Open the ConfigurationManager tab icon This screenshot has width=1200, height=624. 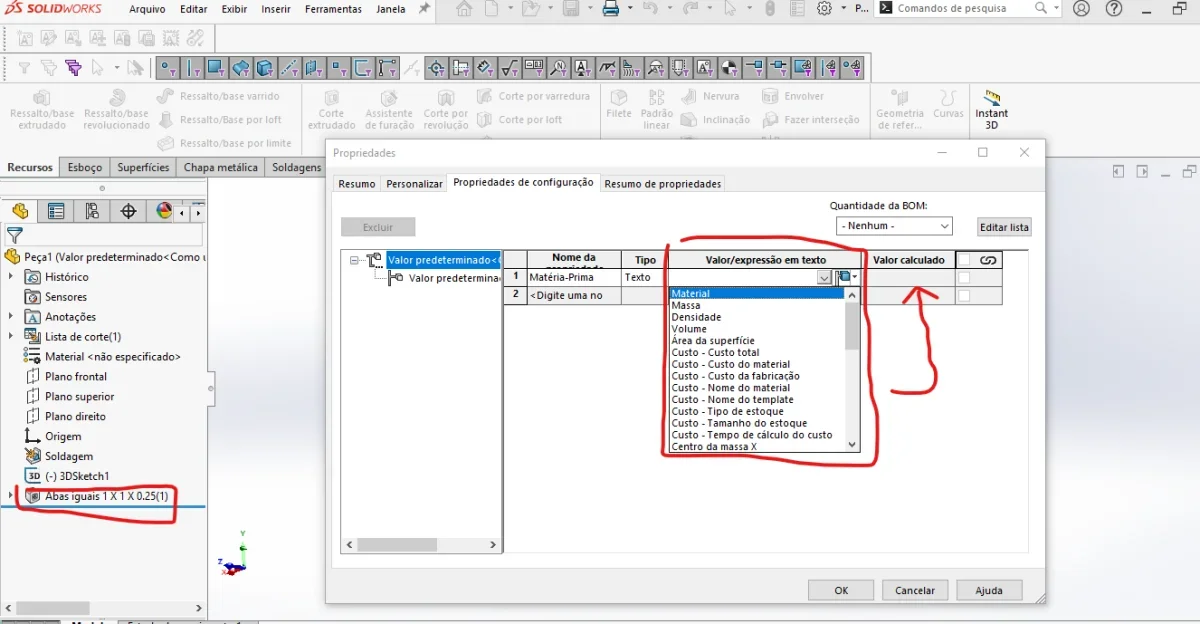92,211
